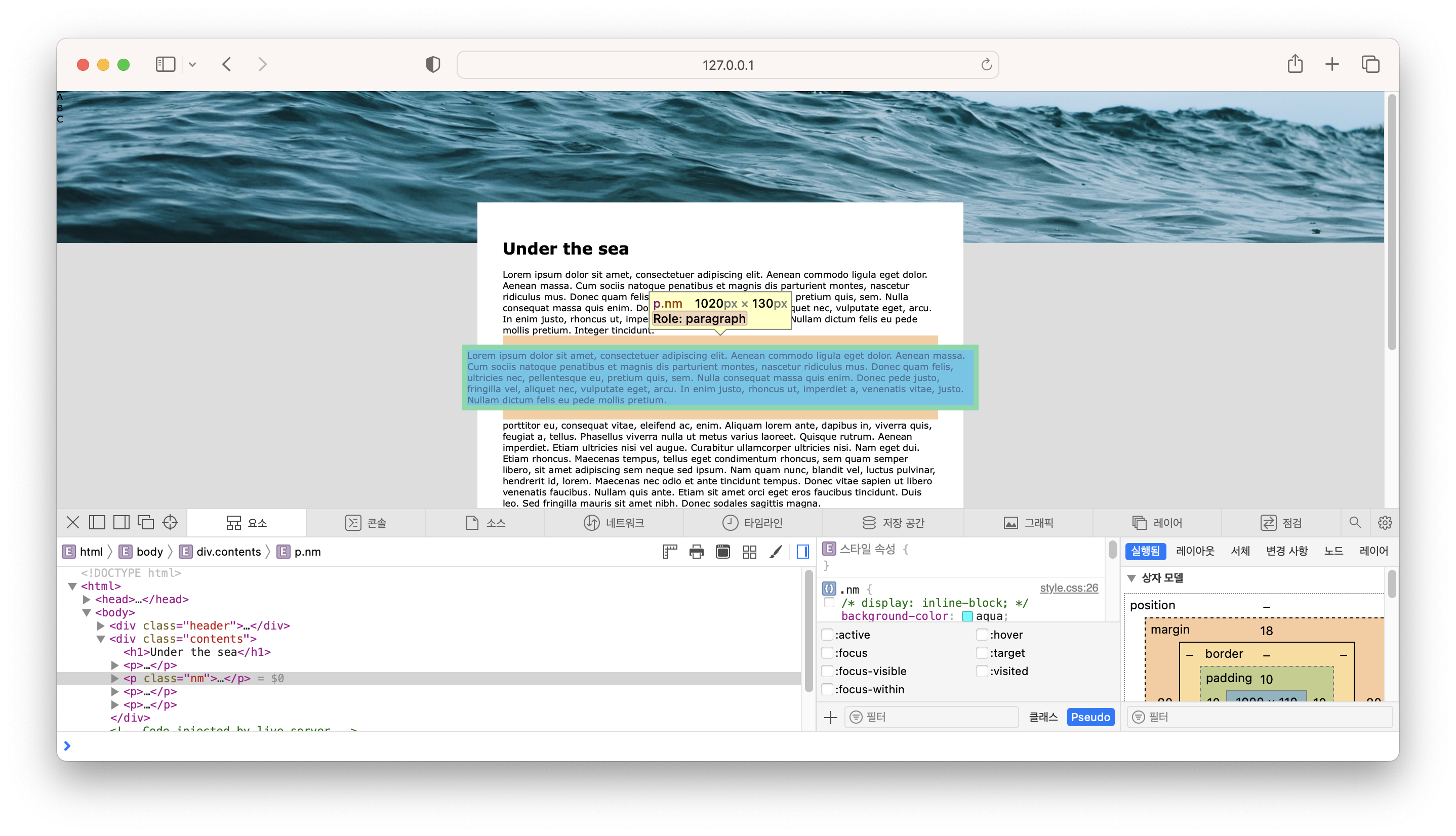The image size is (1456, 836).
Task: Click DOM tree vertical scrollbar
Action: point(808,631)
